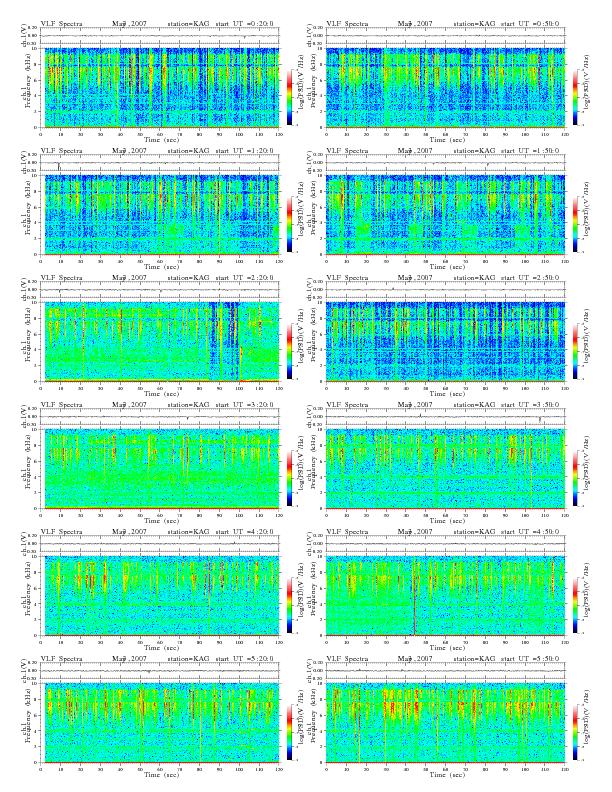
Task: Select the heading 'start UT =5:20:0'
Action: tap(244, 659)
